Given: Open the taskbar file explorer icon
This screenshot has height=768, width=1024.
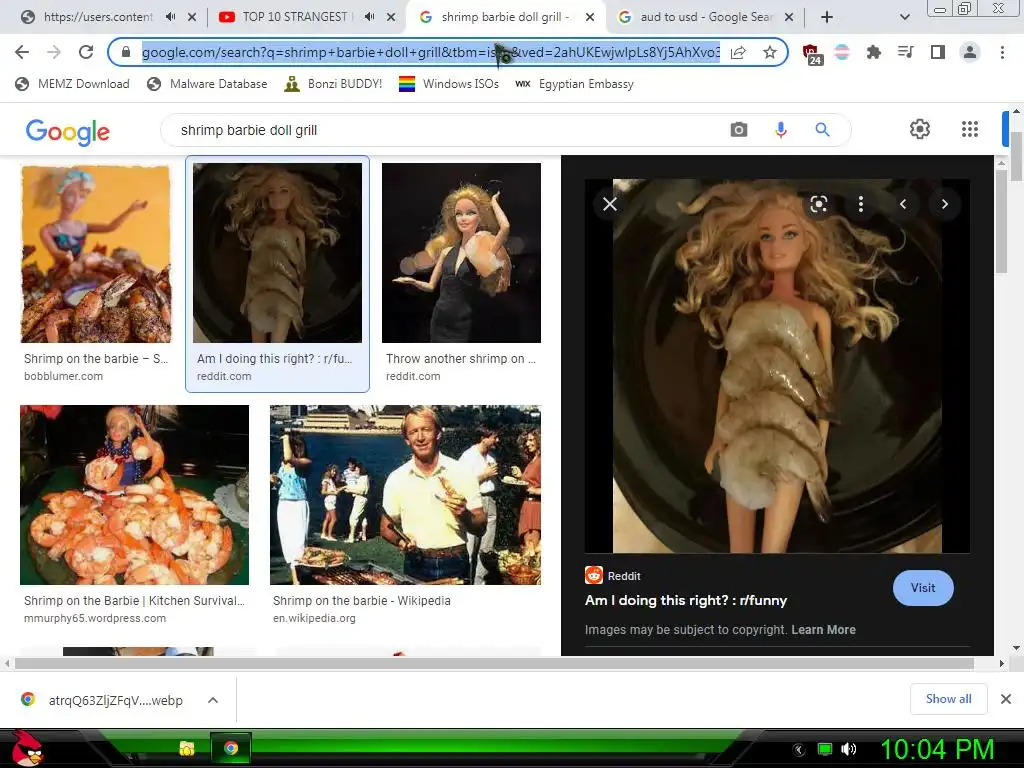Looking at the screenshot, I should (187, 748).
